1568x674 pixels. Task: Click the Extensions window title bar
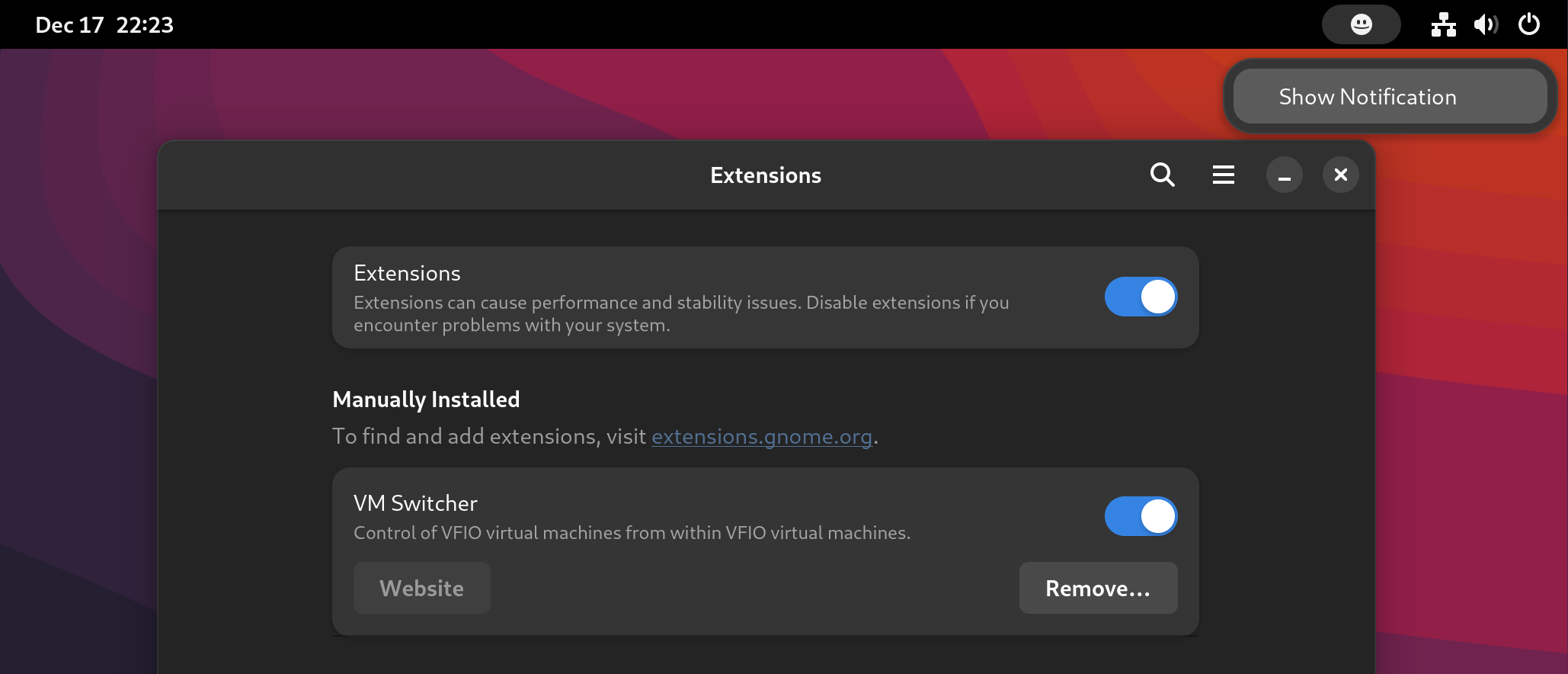[765, 175]
